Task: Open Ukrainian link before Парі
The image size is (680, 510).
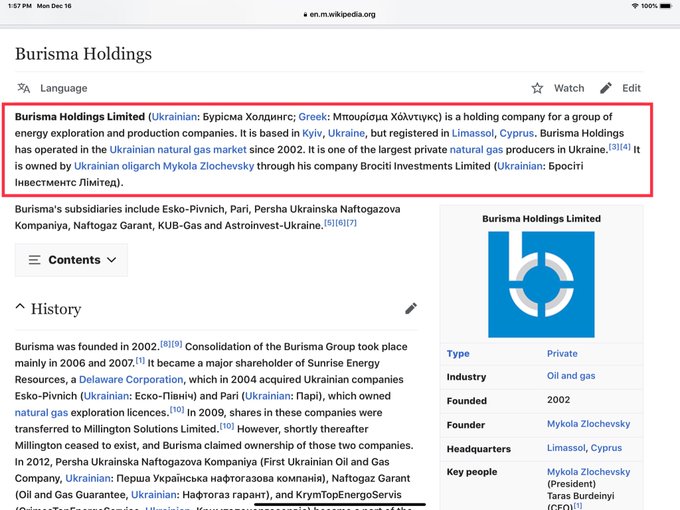Action: click(268, 396)
